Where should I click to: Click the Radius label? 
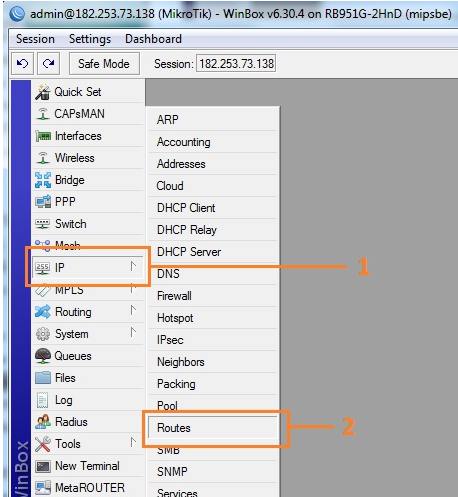click(71, 422)
